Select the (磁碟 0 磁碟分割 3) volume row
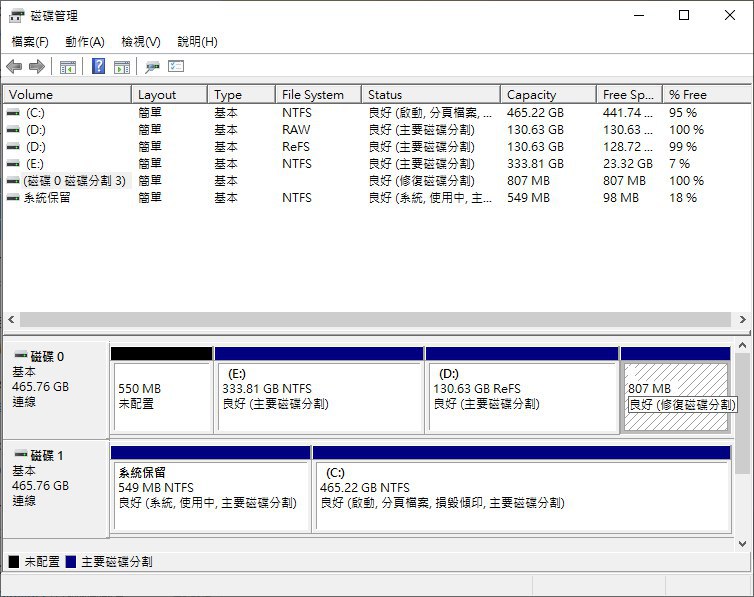Screen dimensions: 754x597 [377, 181]
